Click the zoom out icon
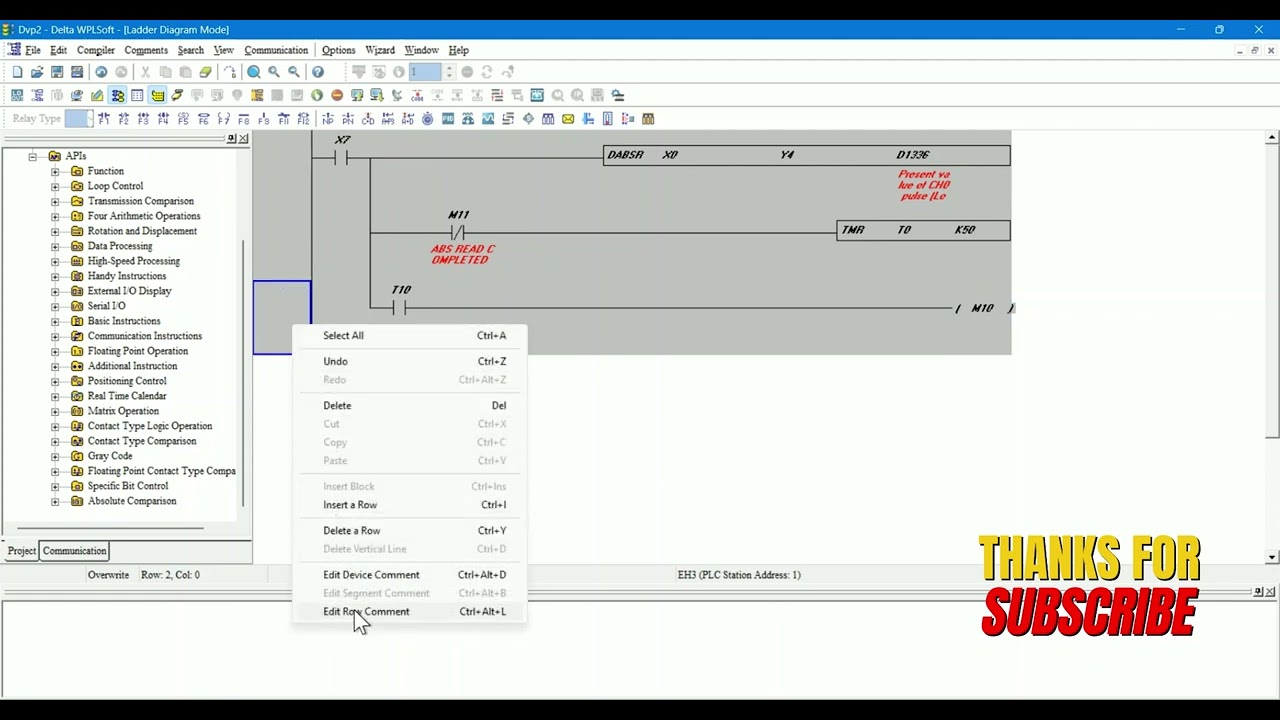This screenshot has width=1280, height=720. (294, 72)
